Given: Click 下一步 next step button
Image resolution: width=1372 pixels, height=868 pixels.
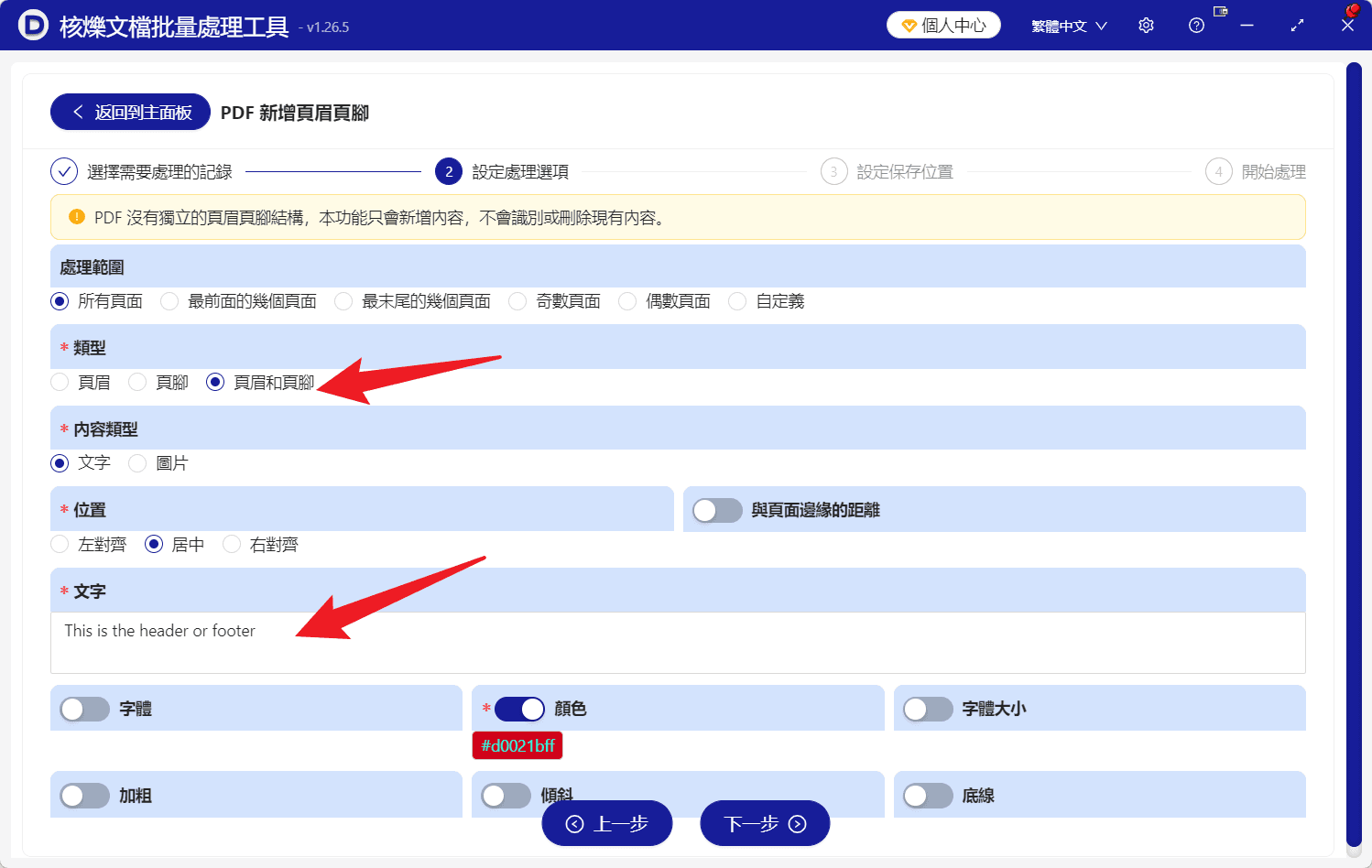Looking at the screenshot, I should pyautogui.click(x=765, y=823).
